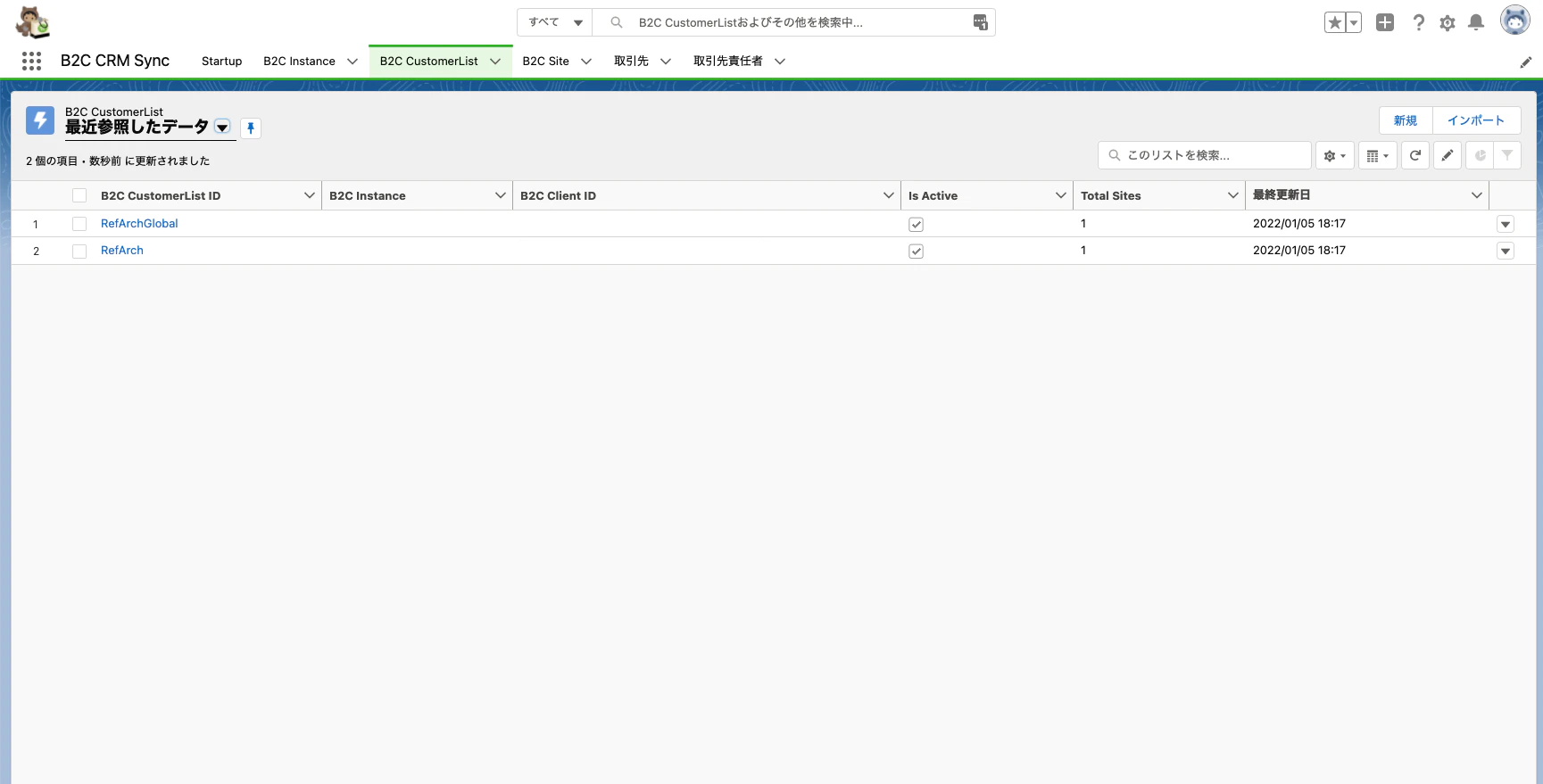The height and width of the screenshot is (784, 1543).
Task: Open Total Sites column actions chevron
Action: pos(1233,195)
